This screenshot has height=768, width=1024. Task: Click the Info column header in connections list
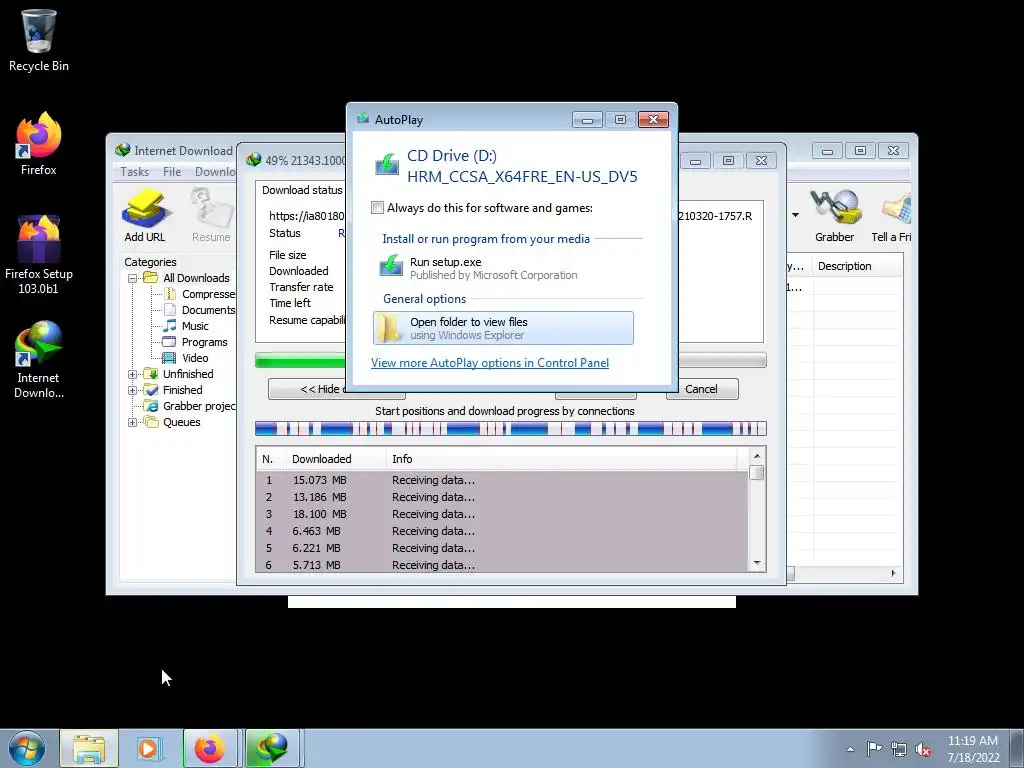click(562, 459)
